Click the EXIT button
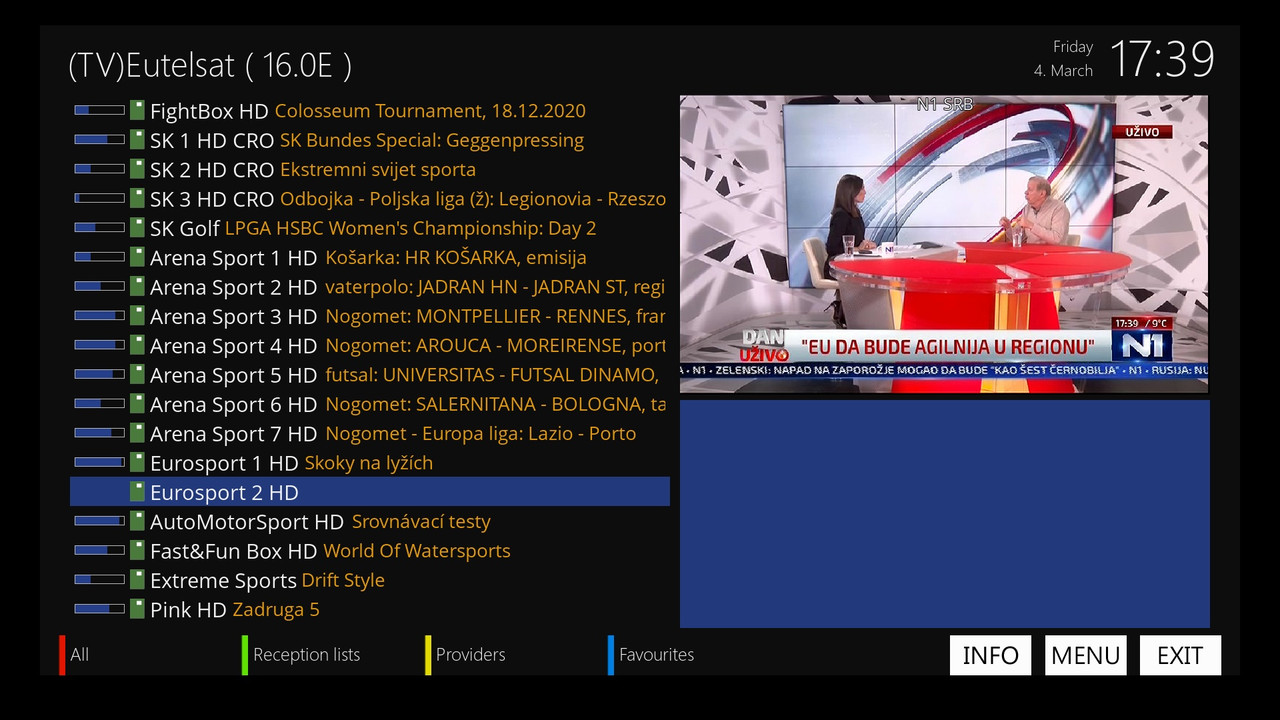This screenshot has height=720, width=1280. tap(1180, 655)
